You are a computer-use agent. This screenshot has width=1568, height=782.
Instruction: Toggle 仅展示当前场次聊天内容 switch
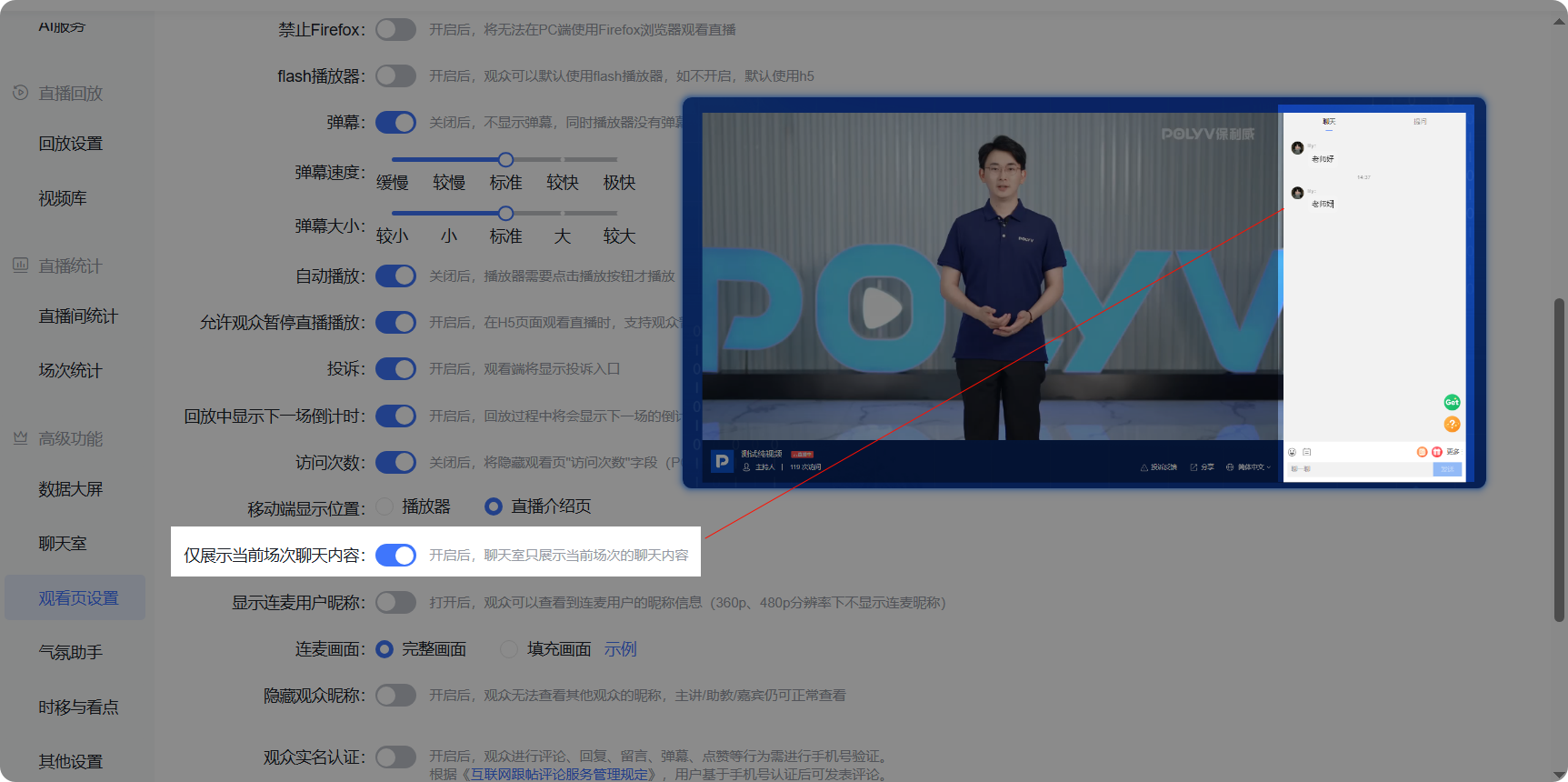coord(395,555)
